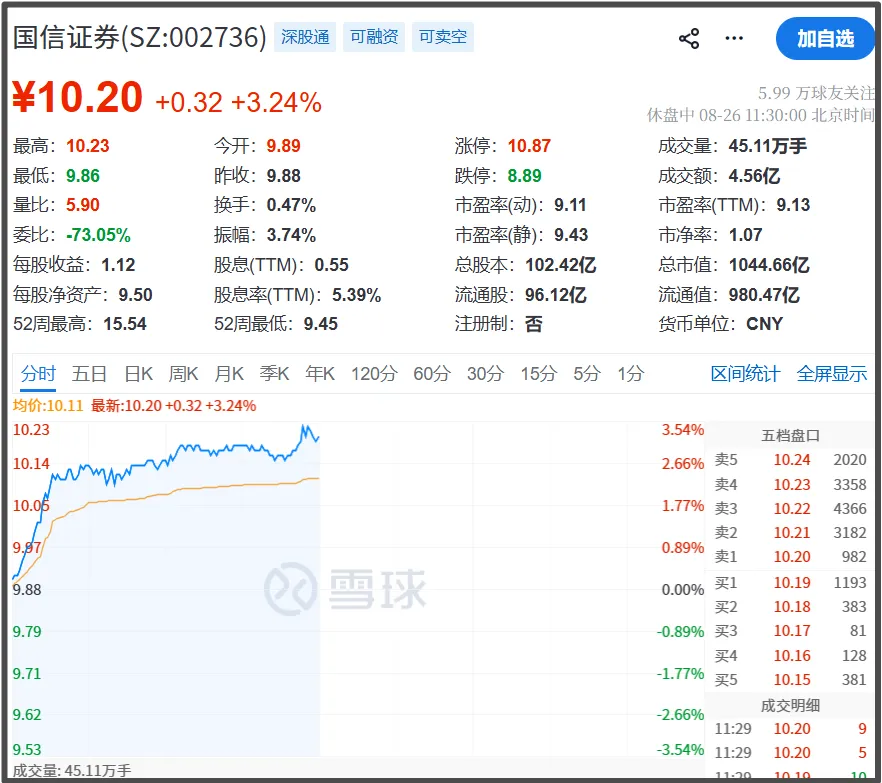Click the 振幅 value 3.74%
Image resolution: width=882 pixels, height=783 pixels.
click(x=291, y=235)
